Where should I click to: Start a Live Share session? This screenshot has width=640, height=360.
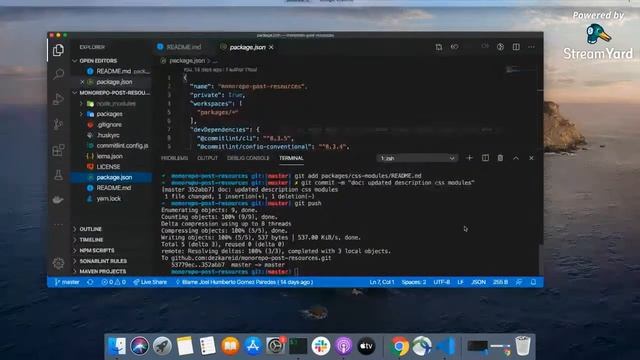(x=150, y=282)
